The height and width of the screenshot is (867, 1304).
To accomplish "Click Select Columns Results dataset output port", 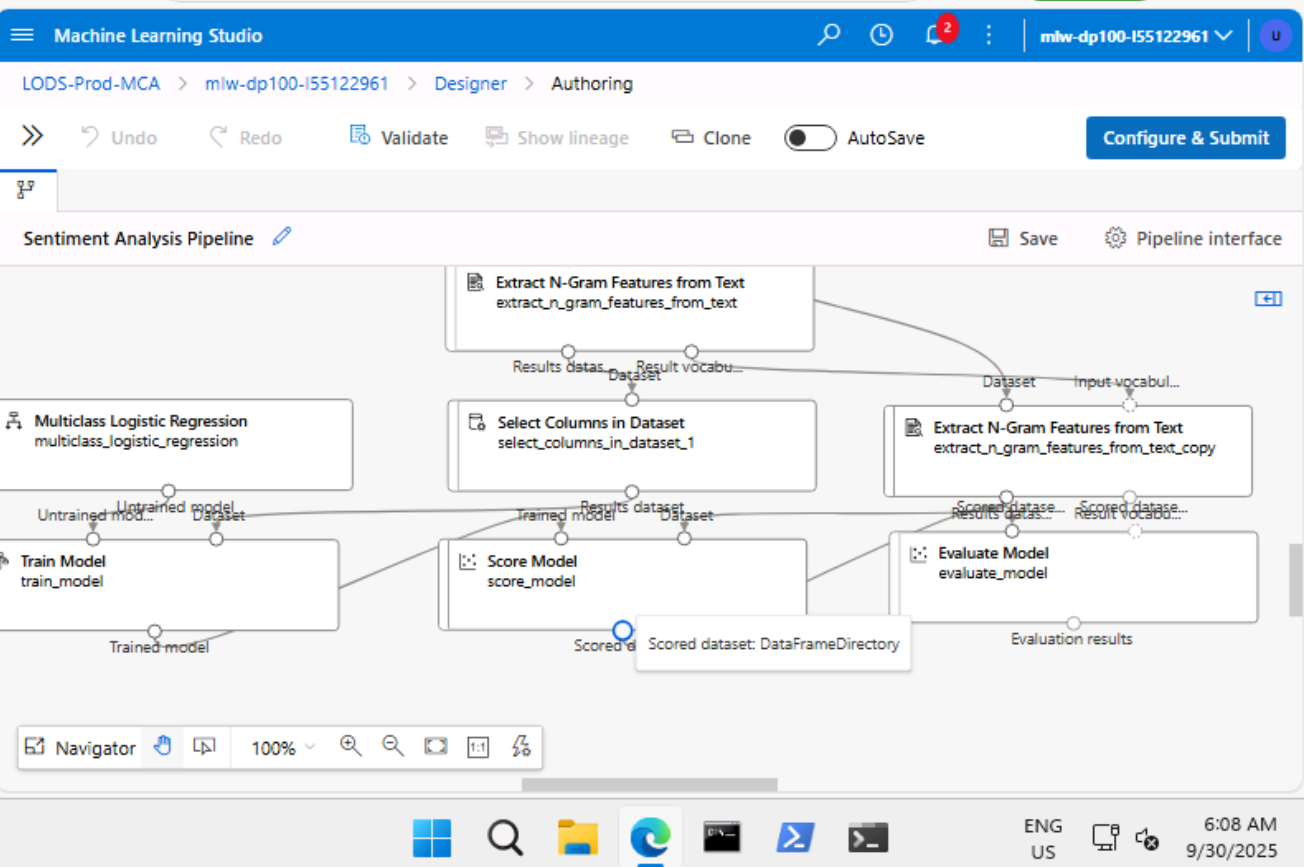I will click(632, 492).
